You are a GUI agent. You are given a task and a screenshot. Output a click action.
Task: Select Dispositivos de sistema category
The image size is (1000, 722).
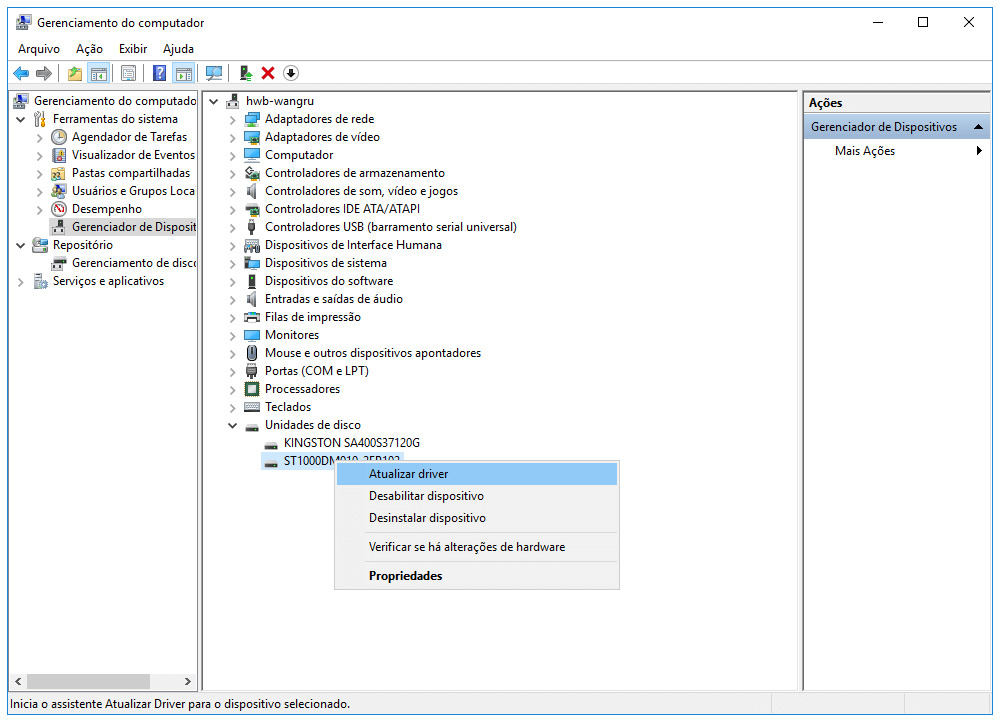pyautogui.click(x=325, y=263)
